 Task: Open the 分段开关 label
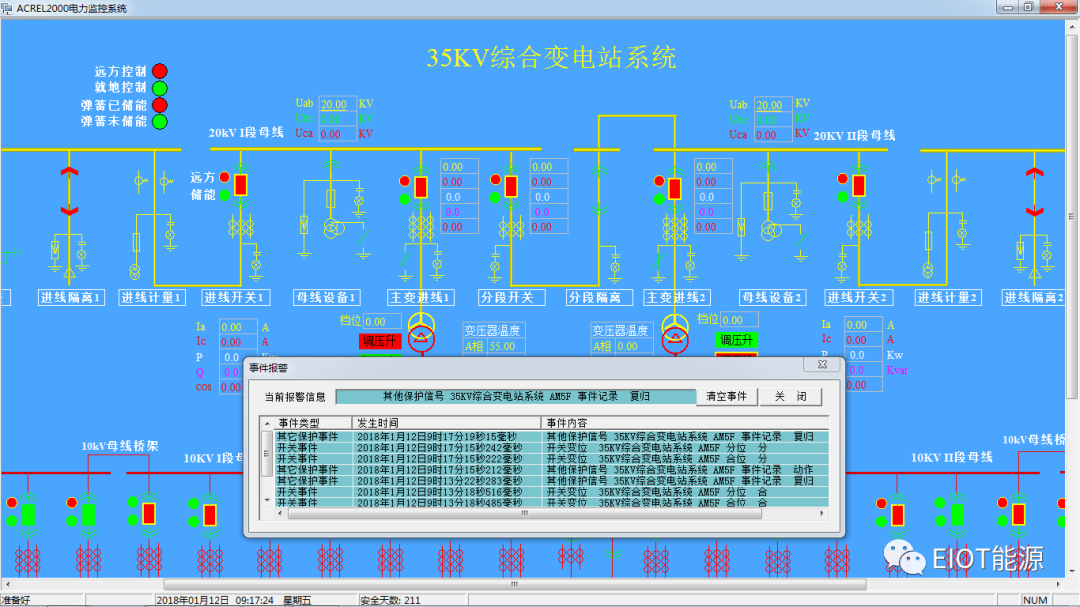click(511, 298)
